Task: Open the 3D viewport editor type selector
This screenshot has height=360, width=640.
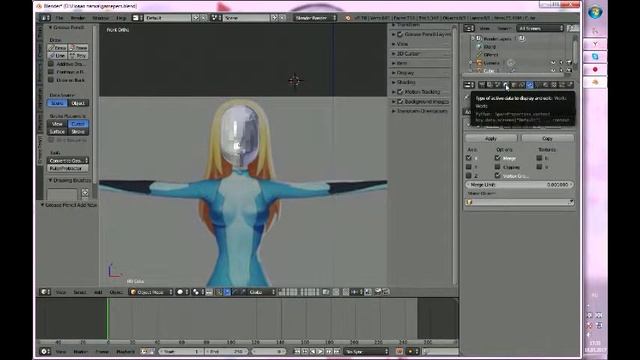Action: pos(45,292)
